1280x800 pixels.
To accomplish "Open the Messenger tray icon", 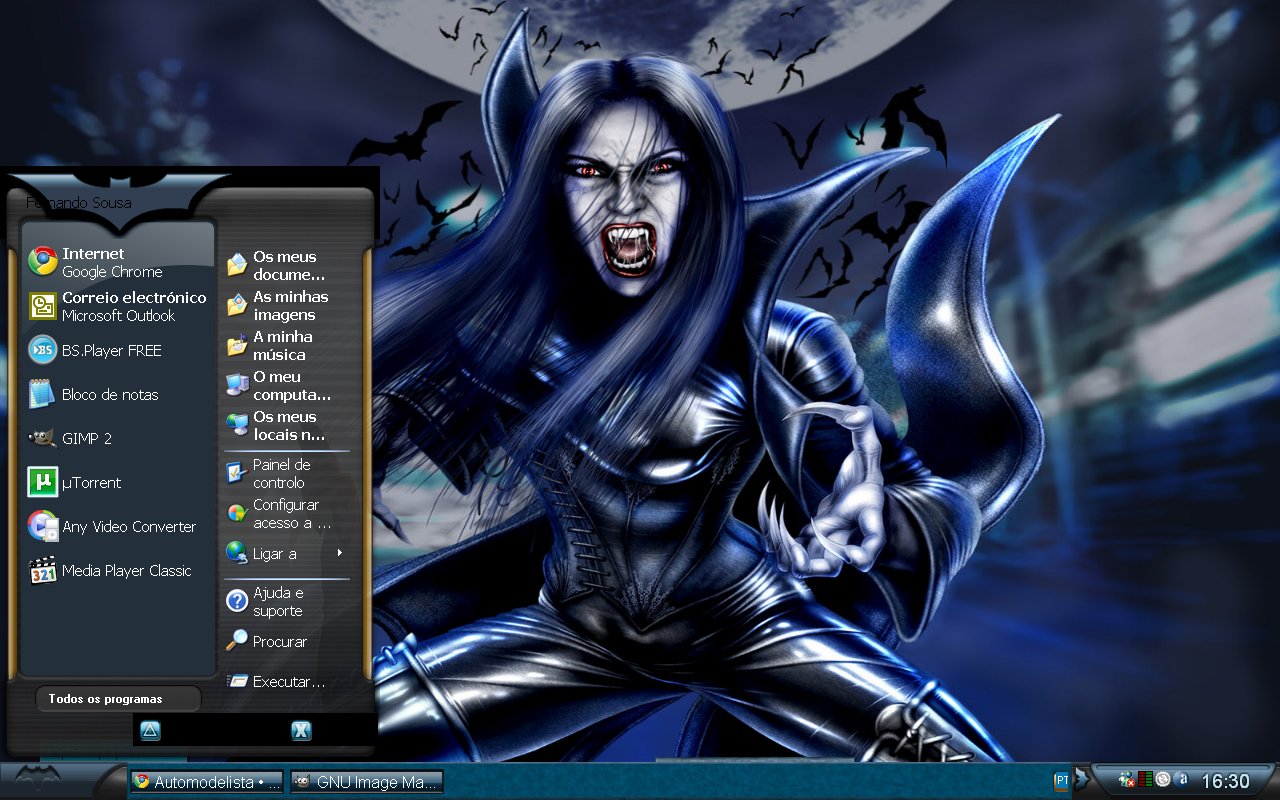I will (1127, 780).
